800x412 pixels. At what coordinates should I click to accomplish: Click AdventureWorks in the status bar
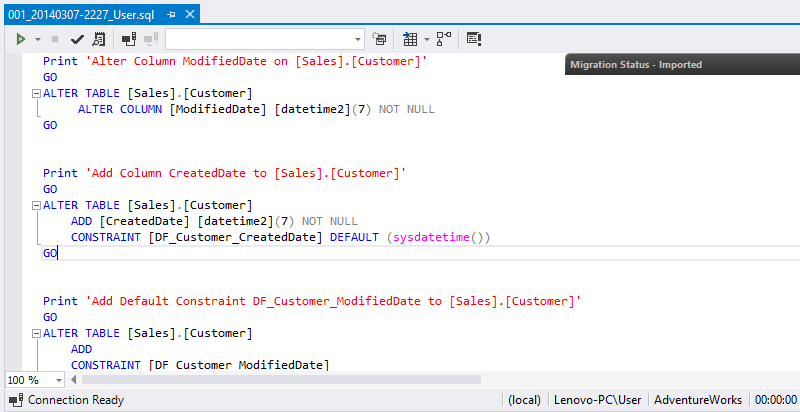click(698, 400)
